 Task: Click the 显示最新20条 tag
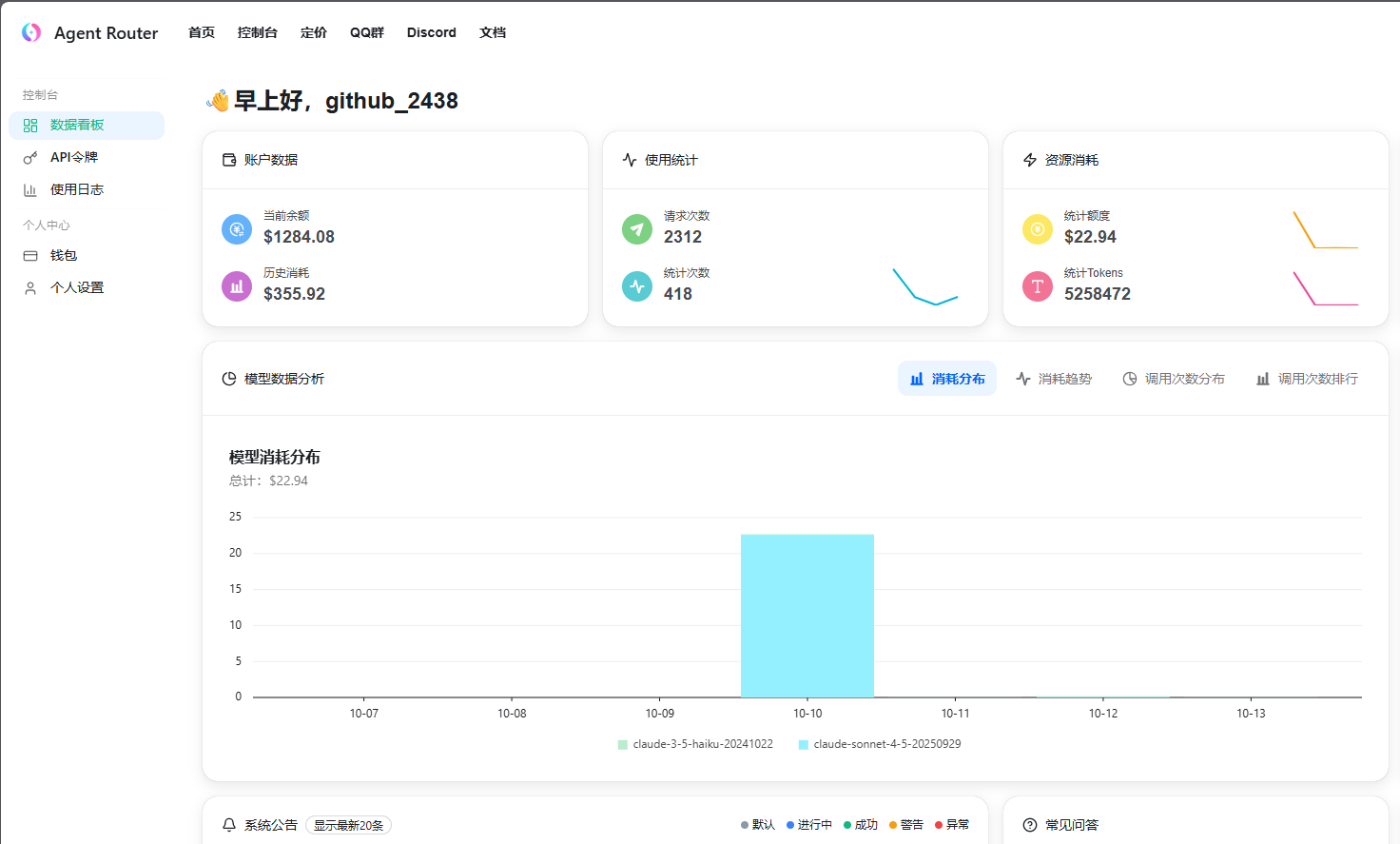click(349, 825)
